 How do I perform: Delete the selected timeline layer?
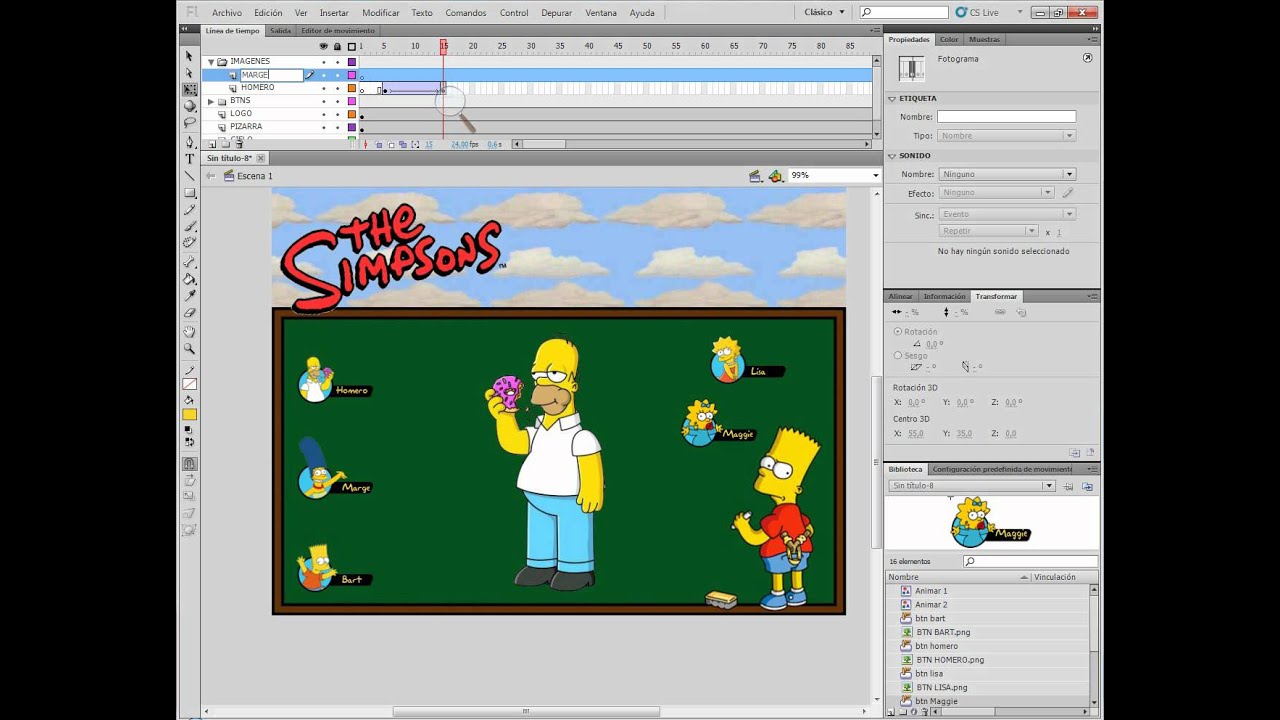pos(239,144)
